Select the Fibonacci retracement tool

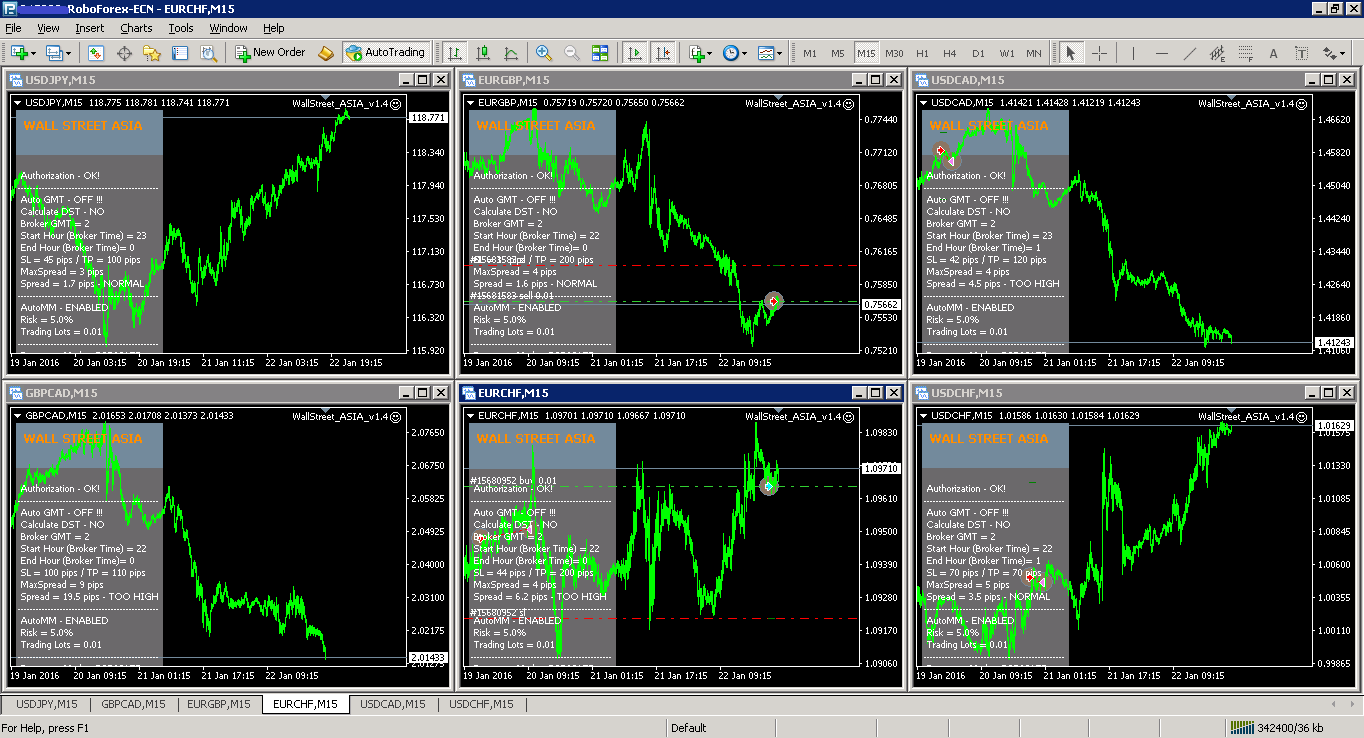(x=1245, y=53)
